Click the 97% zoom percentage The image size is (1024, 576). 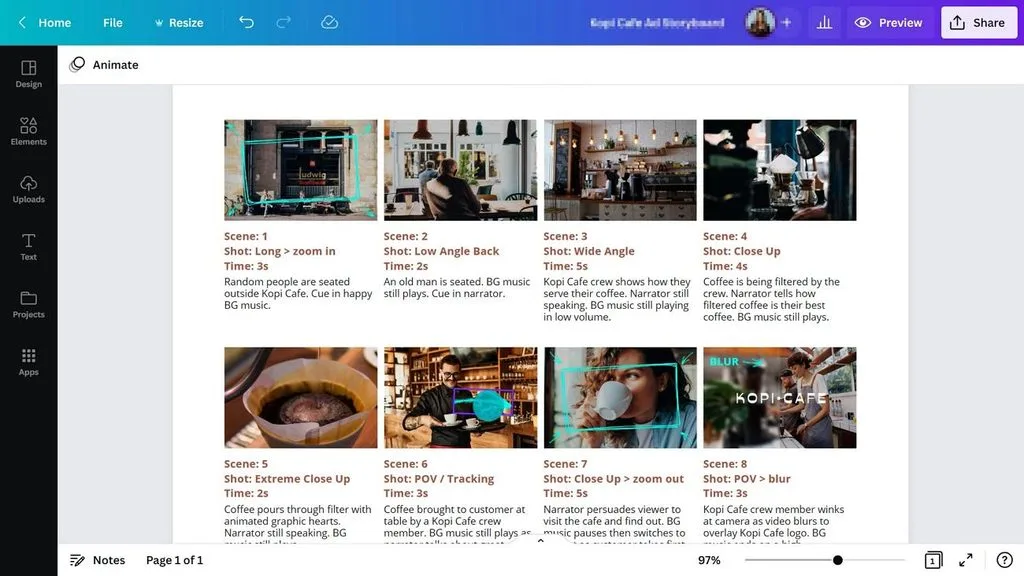click(x=709, y=560)
